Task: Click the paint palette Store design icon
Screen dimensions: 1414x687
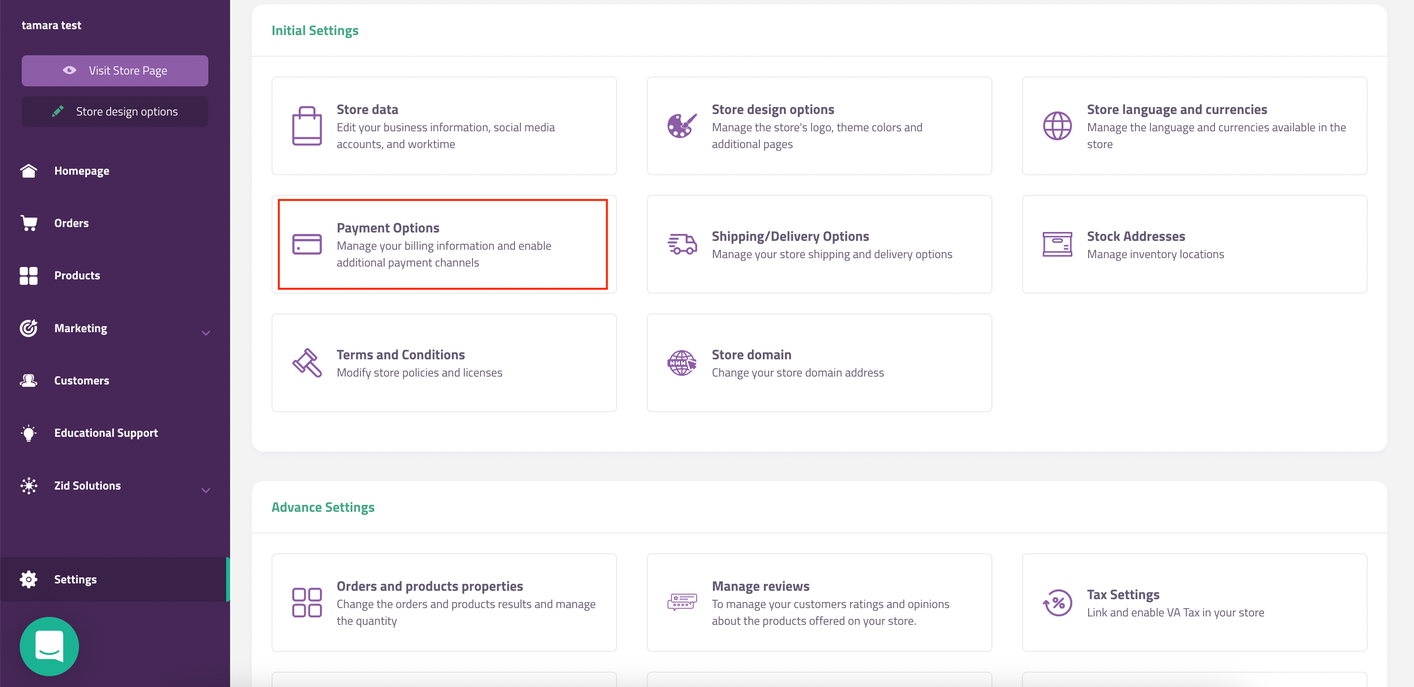Action: point(682,126)
